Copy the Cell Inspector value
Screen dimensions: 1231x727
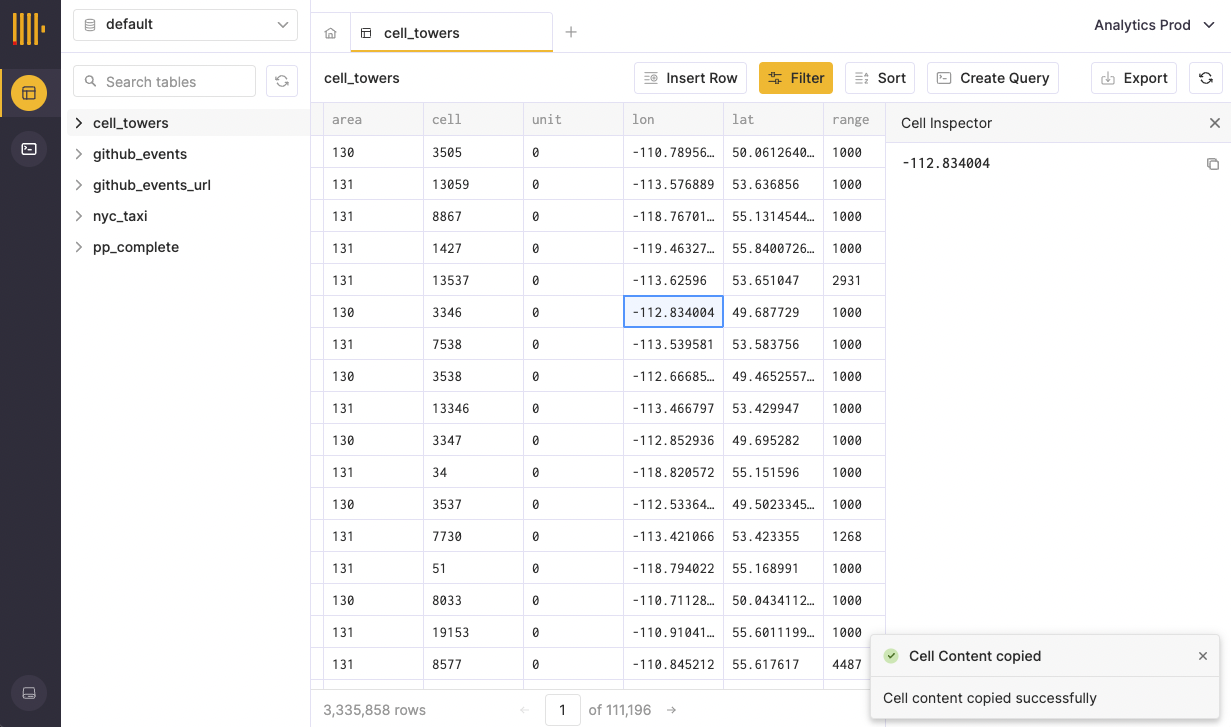coord(1213,164)
